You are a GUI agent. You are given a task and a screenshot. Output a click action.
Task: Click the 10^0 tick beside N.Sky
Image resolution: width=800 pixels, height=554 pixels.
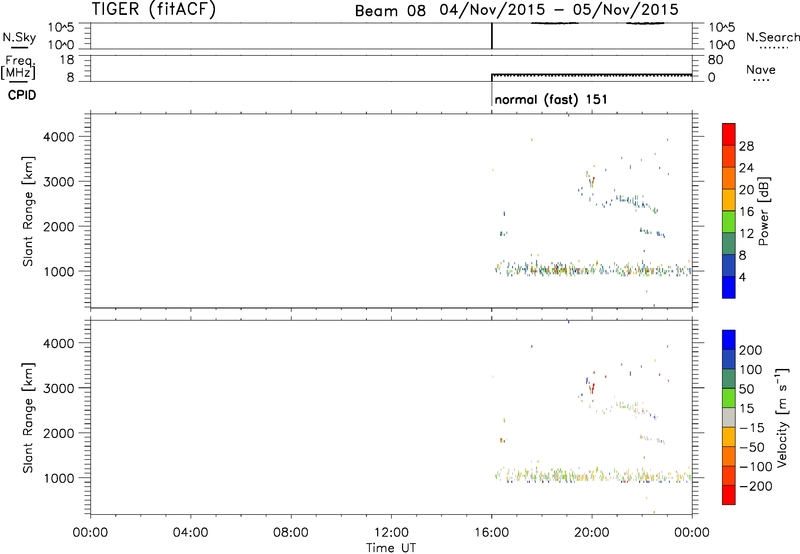[61, 45]
